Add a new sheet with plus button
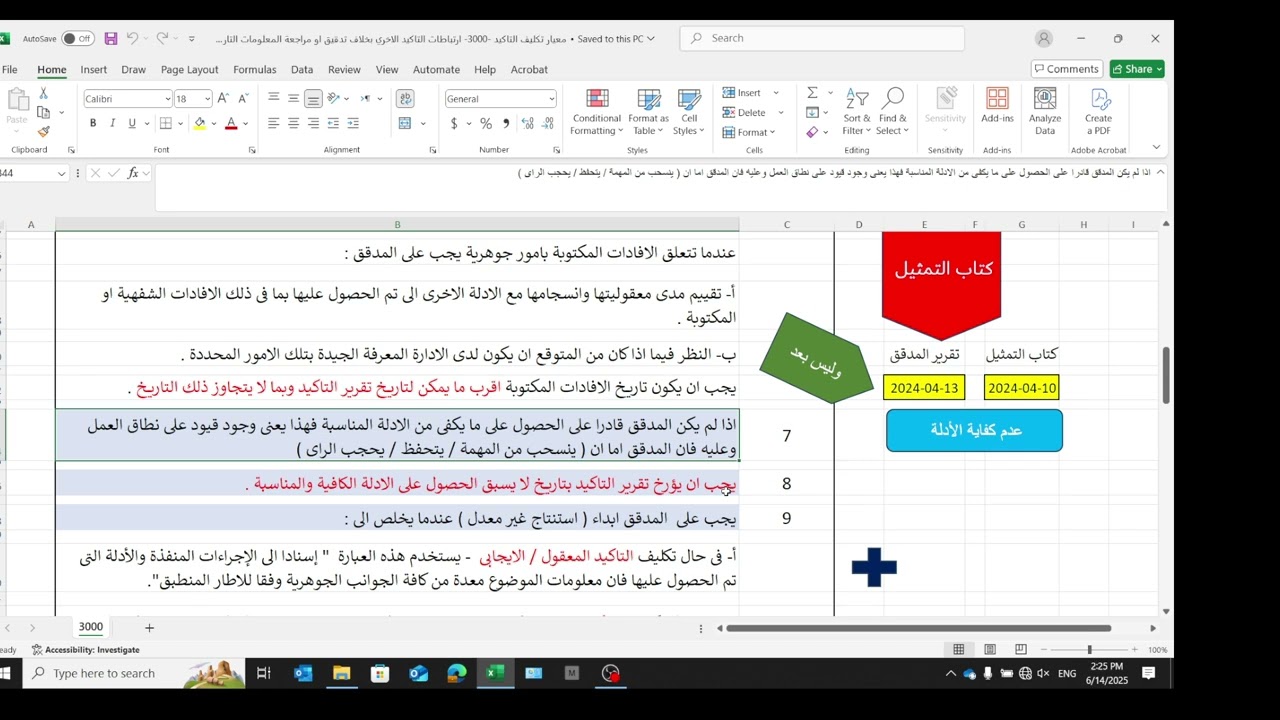This screenshot has height=720, width=1280. 149,628
